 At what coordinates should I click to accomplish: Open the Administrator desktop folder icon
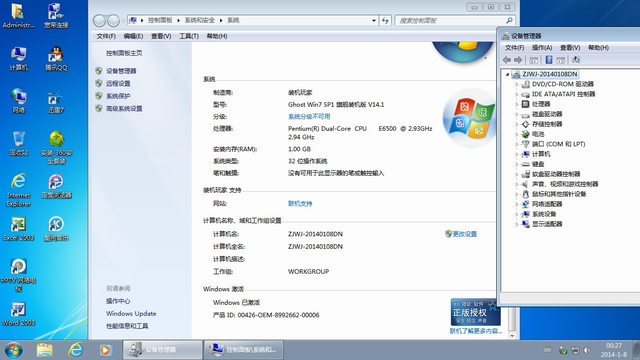point(18,16)
